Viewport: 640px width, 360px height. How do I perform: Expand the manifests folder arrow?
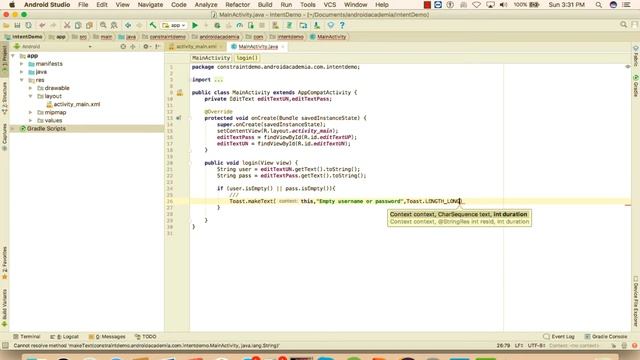(22, 64)
